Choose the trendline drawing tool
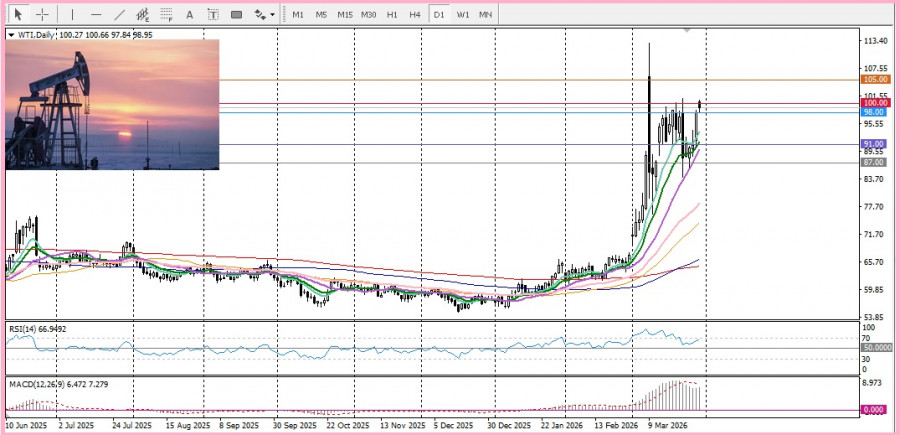Image resolution: width=900 pixels, height=435 pixels. [x=120, y=15]
